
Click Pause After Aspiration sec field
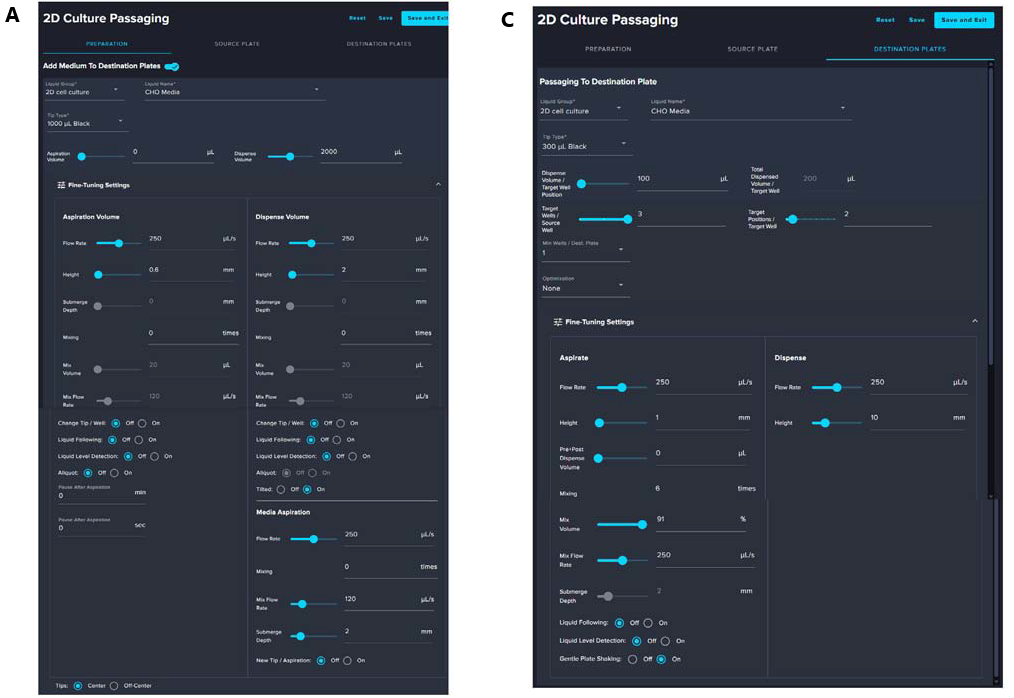pyautogui.click(x=102, y=527)
